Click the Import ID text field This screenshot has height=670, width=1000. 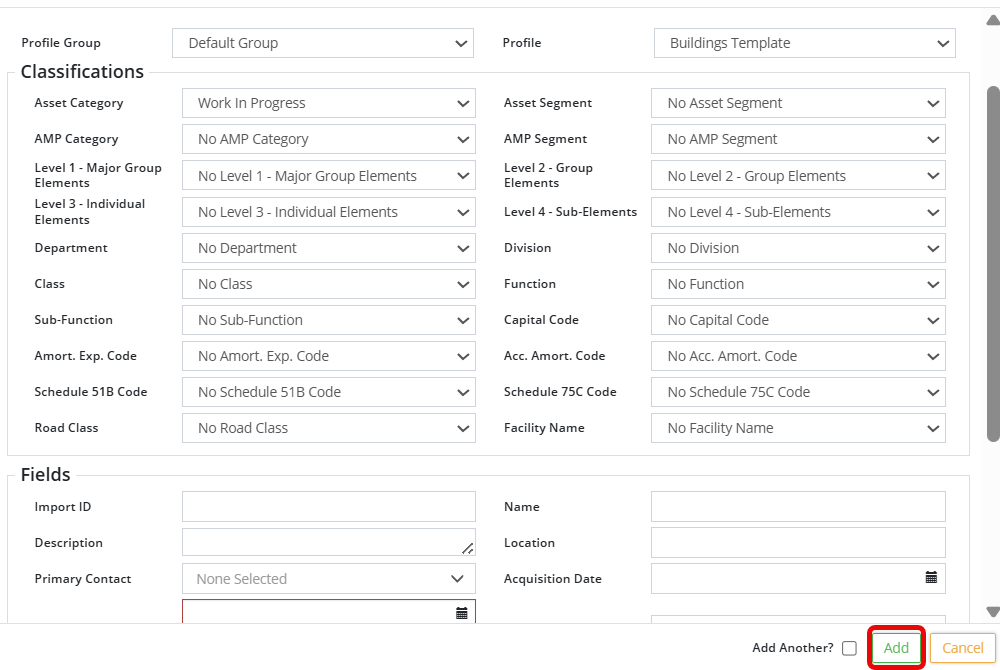pyautogui.click(x=328, y=507)
